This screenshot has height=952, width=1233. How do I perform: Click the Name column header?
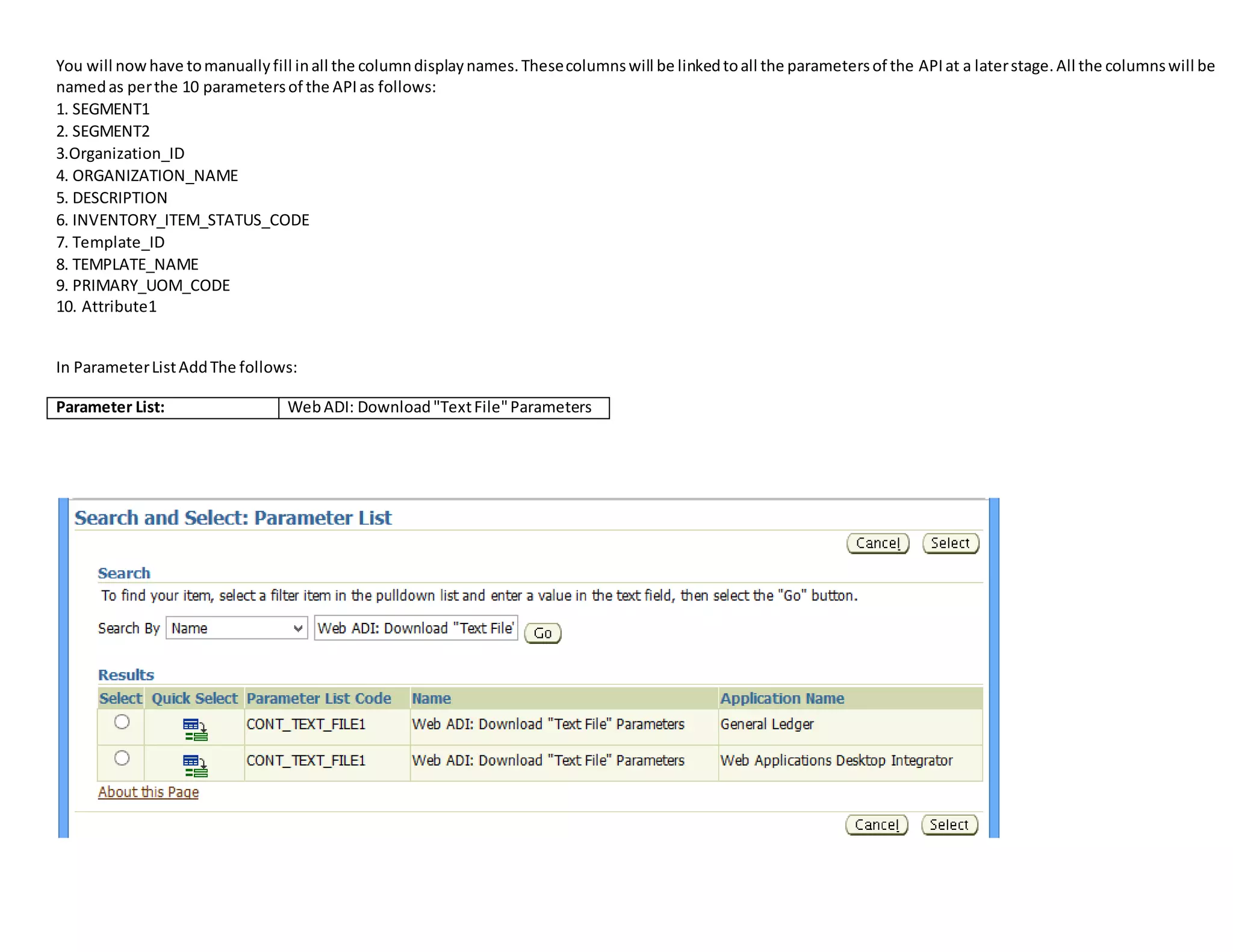[431, 698]
